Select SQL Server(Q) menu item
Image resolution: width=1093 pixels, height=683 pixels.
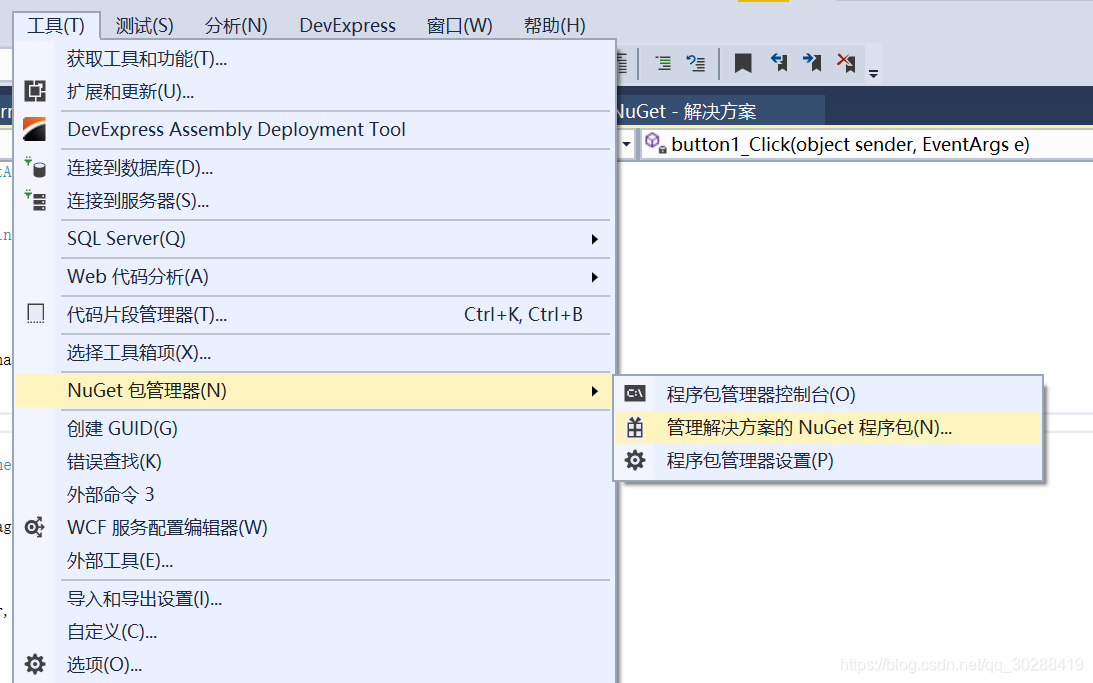pyautogui.click(x=314, y=239)
